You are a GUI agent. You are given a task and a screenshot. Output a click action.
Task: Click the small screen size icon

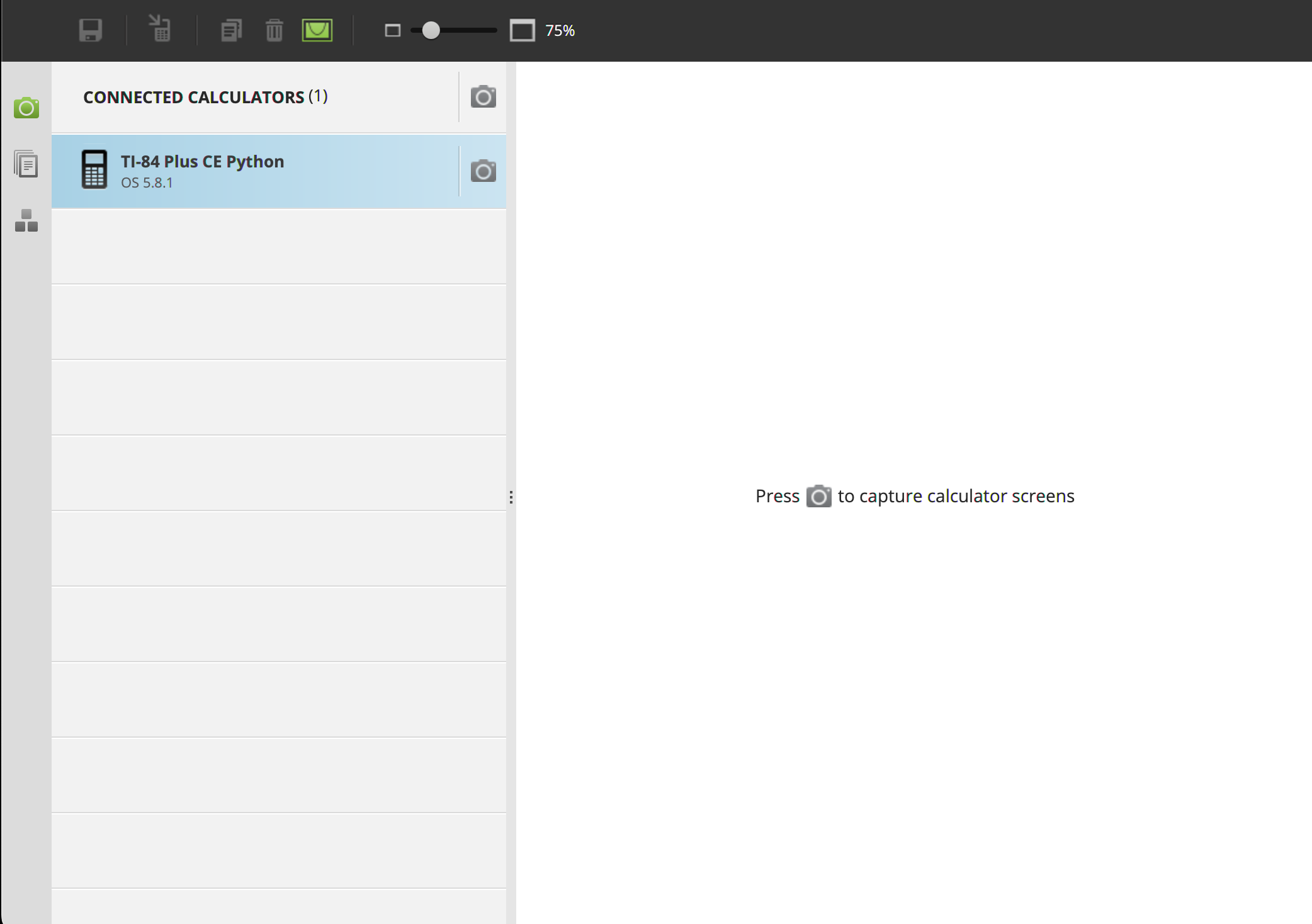[393, 30]
